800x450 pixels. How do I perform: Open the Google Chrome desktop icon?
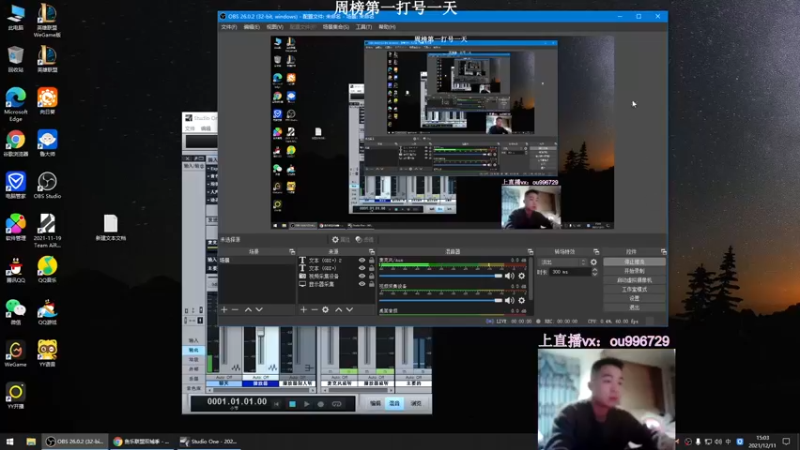(15, 143)
